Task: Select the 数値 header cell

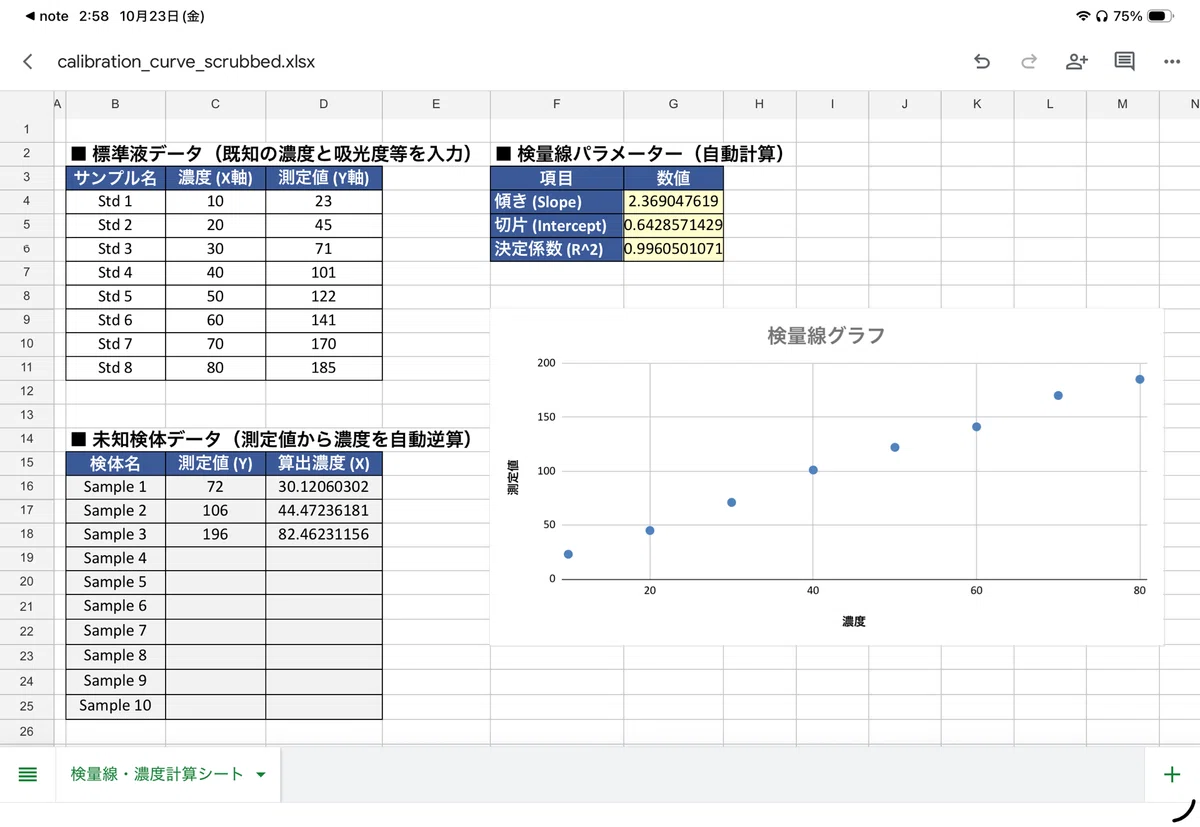Action: point(673,178)
